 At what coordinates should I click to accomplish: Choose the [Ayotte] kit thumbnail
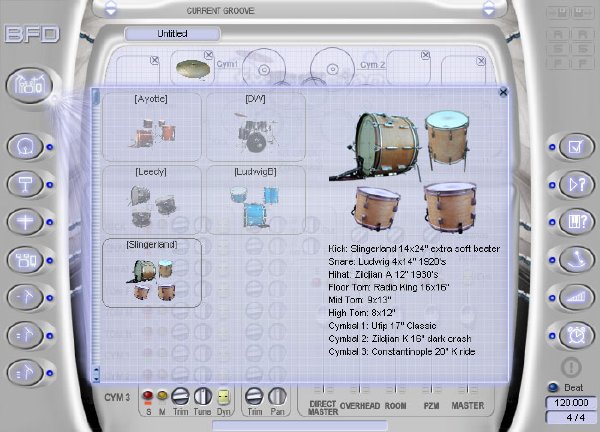point(152,127)
